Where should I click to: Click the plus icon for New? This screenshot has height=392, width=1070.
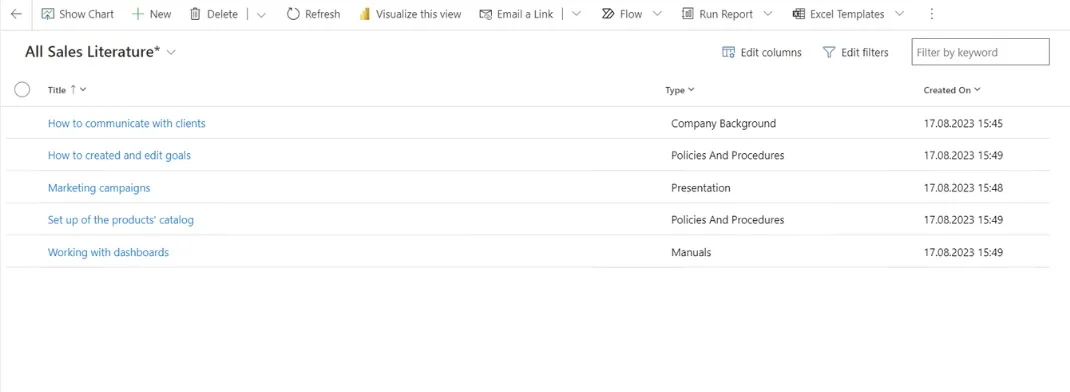(138, 14)
